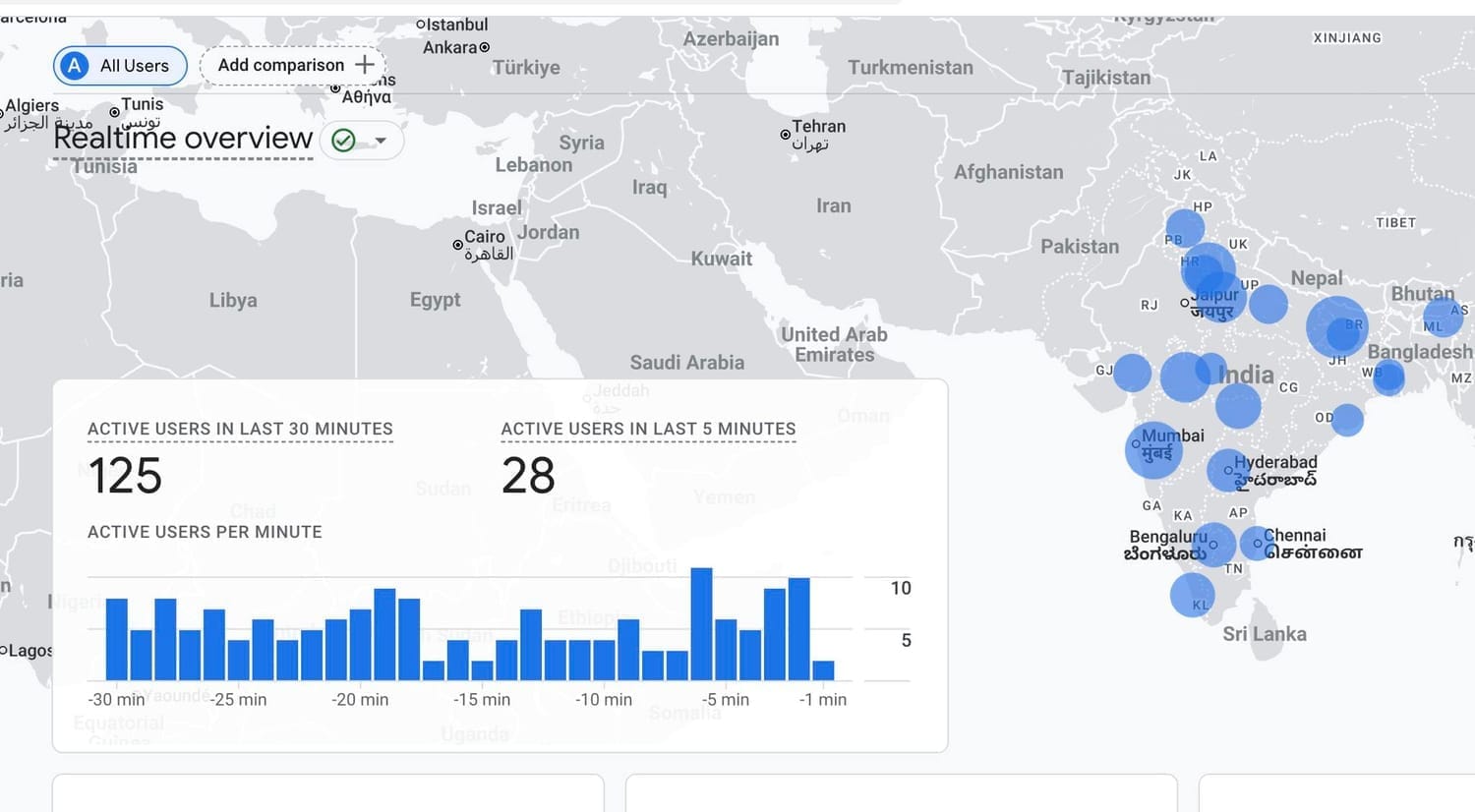Click the Active Users in Last 5 Minutes label
The width and height of the screenshot is (1475, 812).
tap(648, 429)
